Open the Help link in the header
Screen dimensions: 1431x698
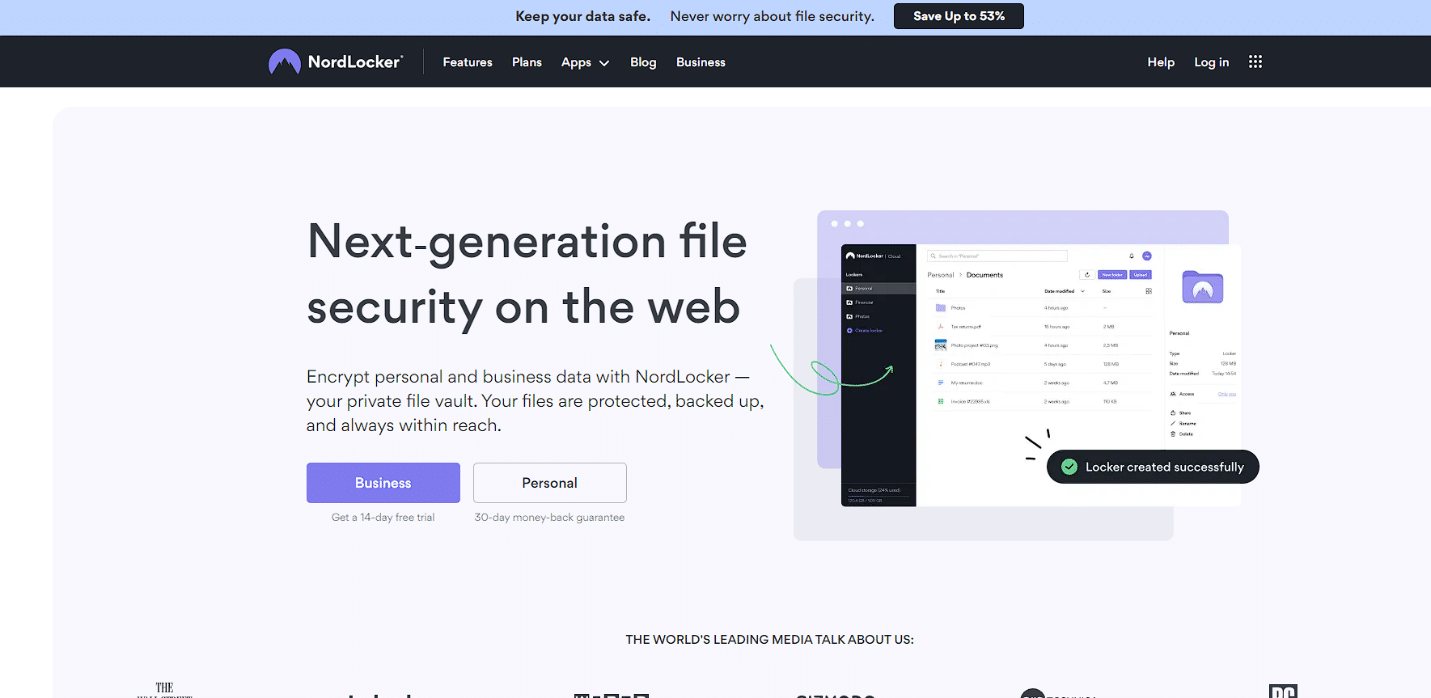[x=1160, y=62]
